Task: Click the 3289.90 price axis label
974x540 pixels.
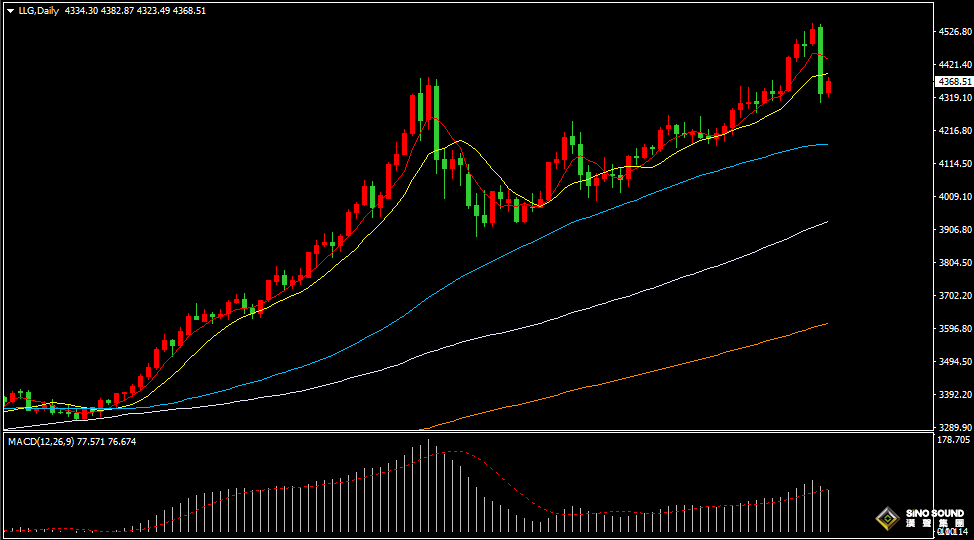Action: point(954,427)
